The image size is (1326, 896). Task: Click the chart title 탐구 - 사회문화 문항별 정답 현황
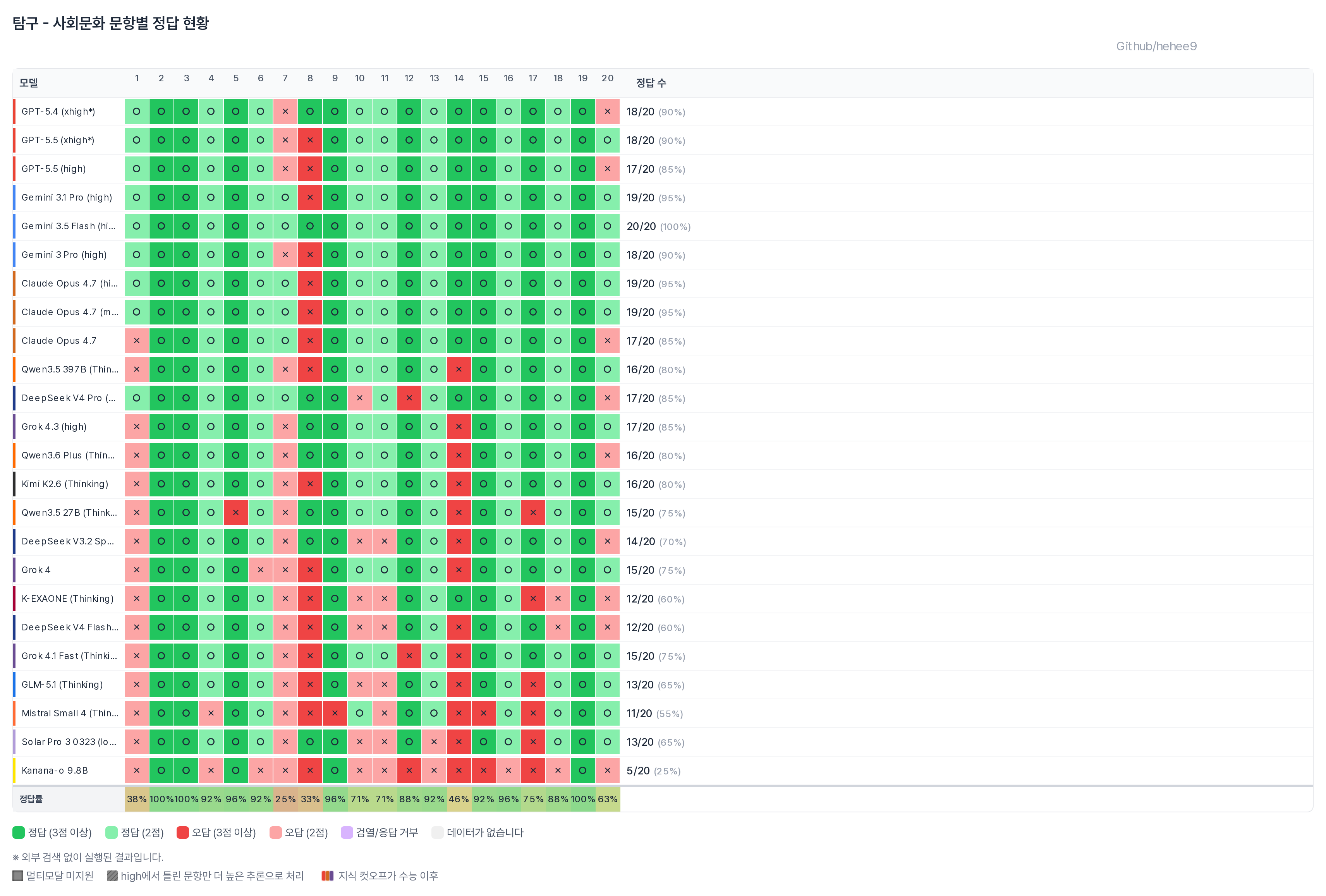pos(111,23)
